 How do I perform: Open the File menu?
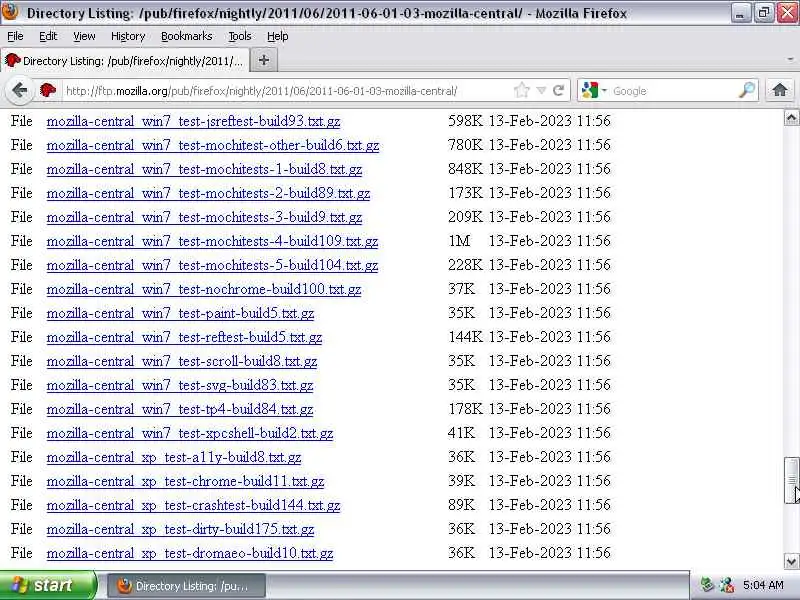click(x=15, y=36)
